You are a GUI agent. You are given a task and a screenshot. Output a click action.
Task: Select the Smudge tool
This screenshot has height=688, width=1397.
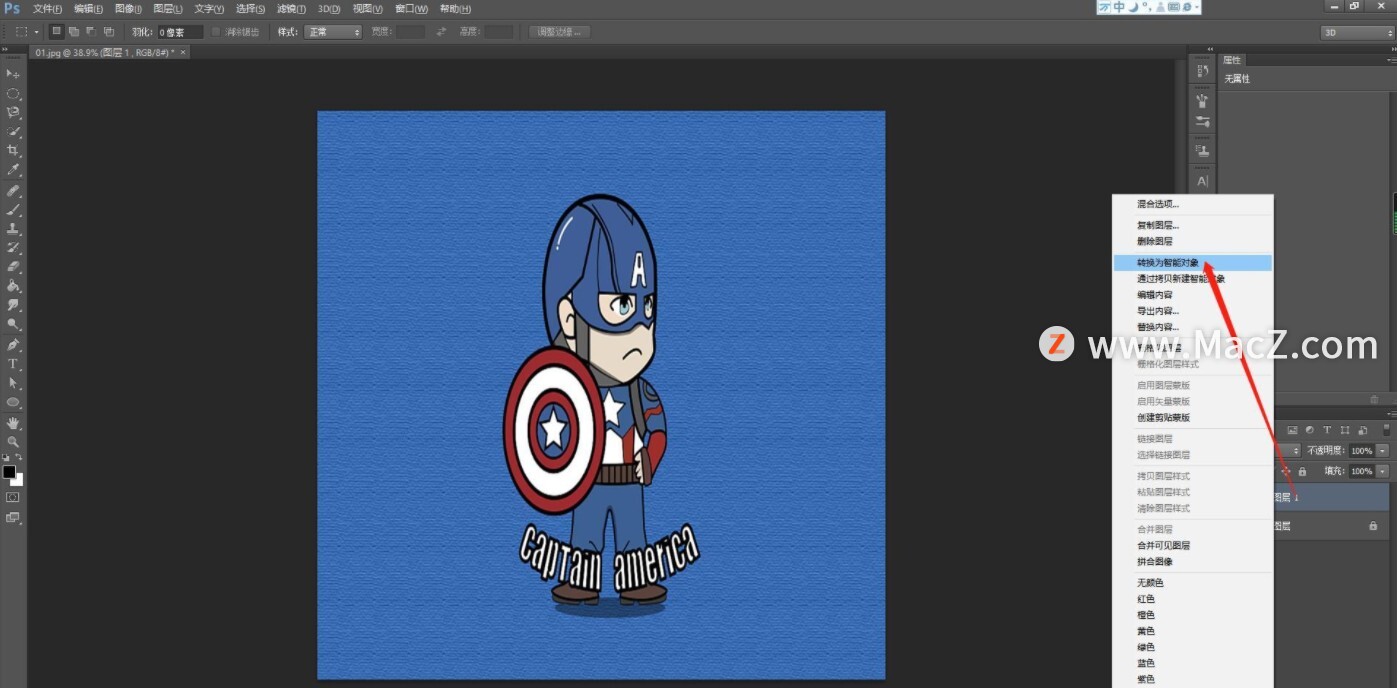point(13,305)
